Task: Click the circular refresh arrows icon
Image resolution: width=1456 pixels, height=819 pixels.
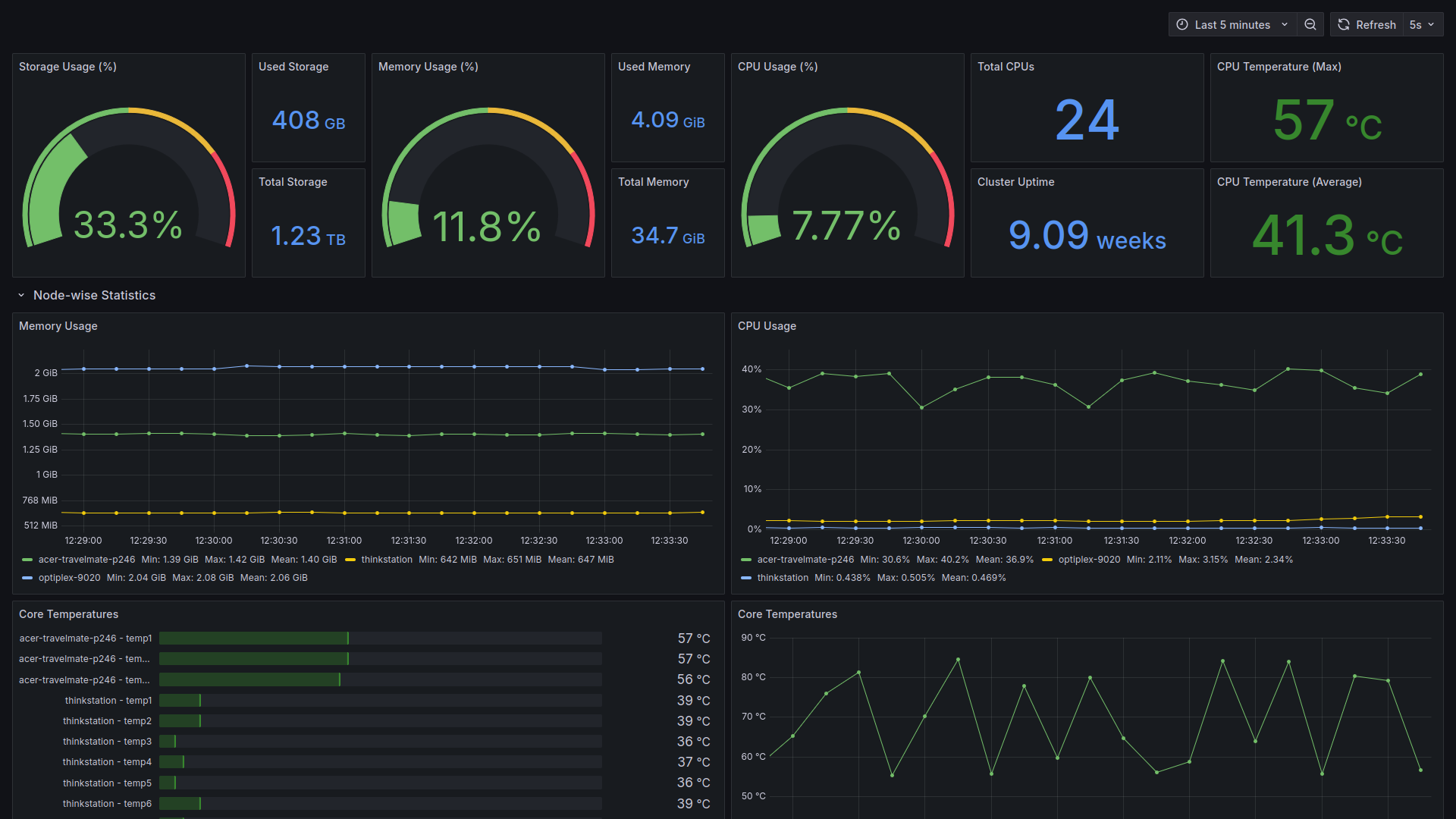Action: click(x=1343, y=24)
